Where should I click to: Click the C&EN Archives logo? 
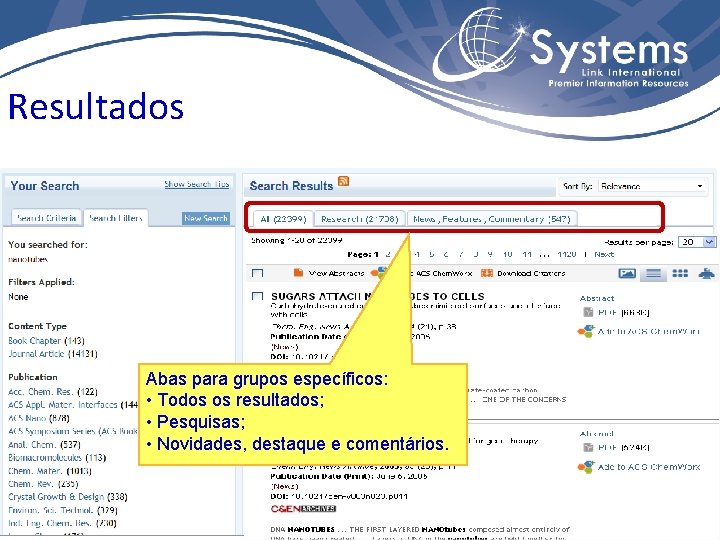tap(304, 508)
